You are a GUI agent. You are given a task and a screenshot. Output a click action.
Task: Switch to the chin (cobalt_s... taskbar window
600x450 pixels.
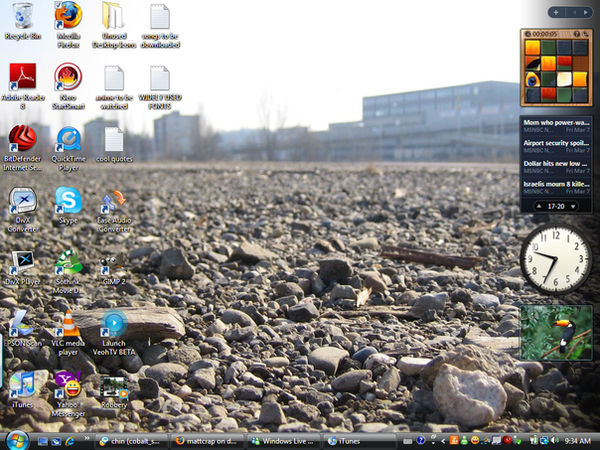(132, 441)
